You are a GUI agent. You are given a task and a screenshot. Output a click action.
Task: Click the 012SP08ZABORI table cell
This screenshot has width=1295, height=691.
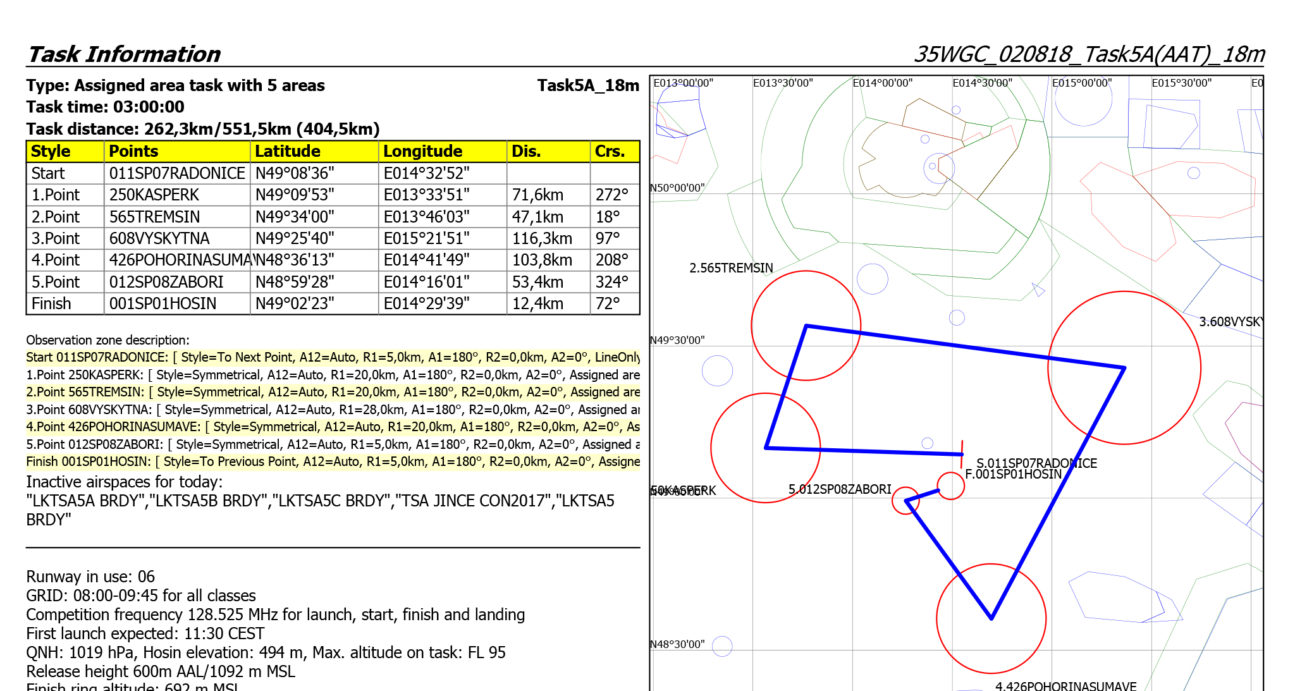166,282
